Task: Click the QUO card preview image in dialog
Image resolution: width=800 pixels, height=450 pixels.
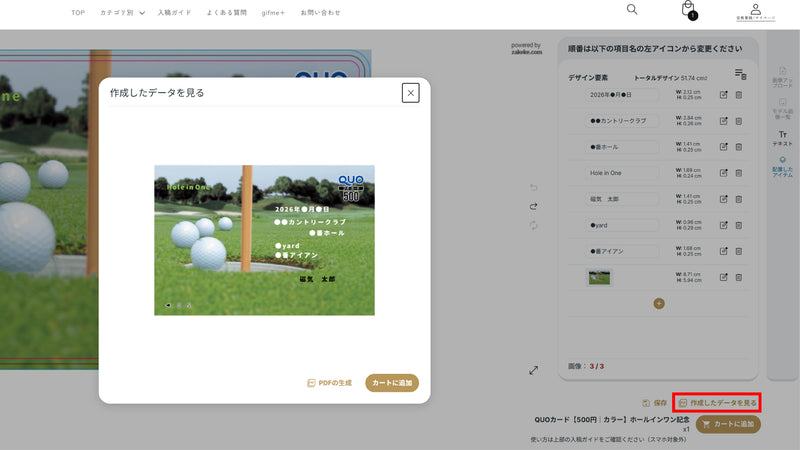Action: click(264, 240)
